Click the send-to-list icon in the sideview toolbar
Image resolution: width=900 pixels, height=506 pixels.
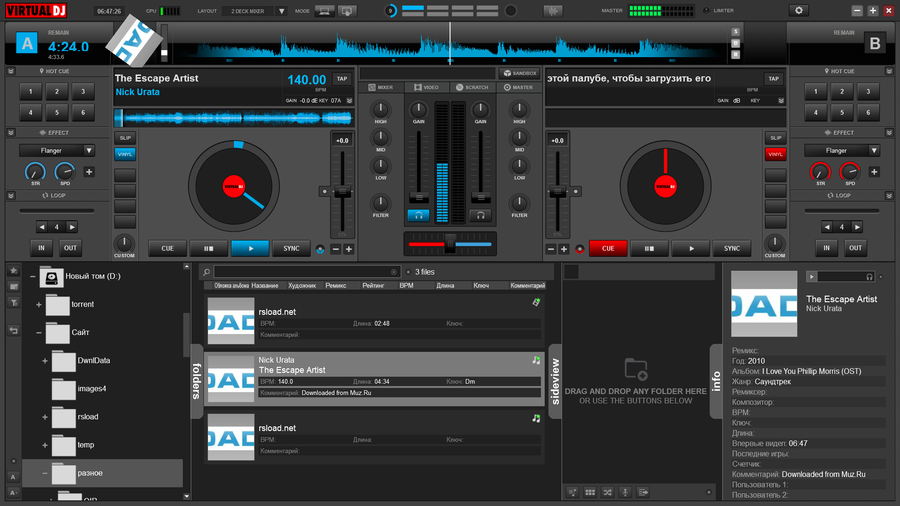pyautogui.click(x=643, y=492)
